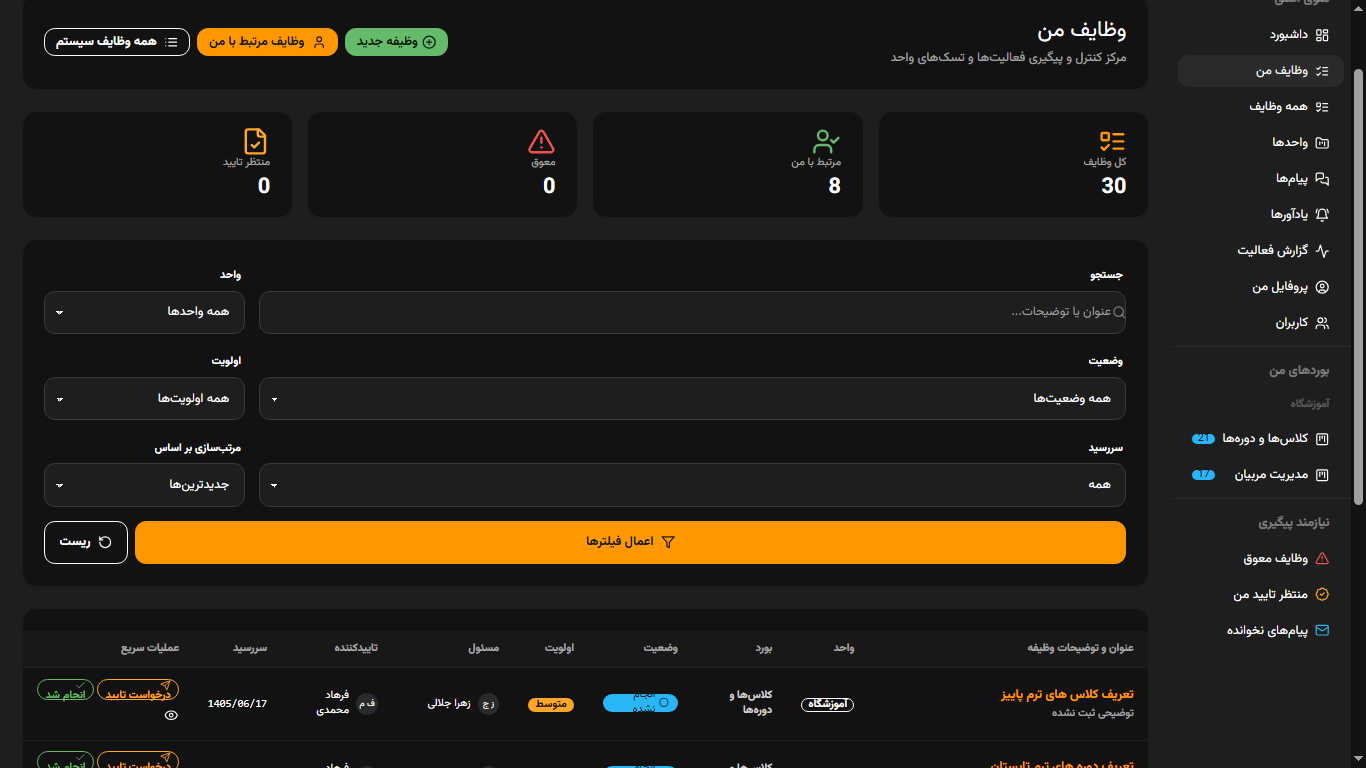Open the وضعیت dropdown (همه وضعیت‌ها)

pos(692,399)
